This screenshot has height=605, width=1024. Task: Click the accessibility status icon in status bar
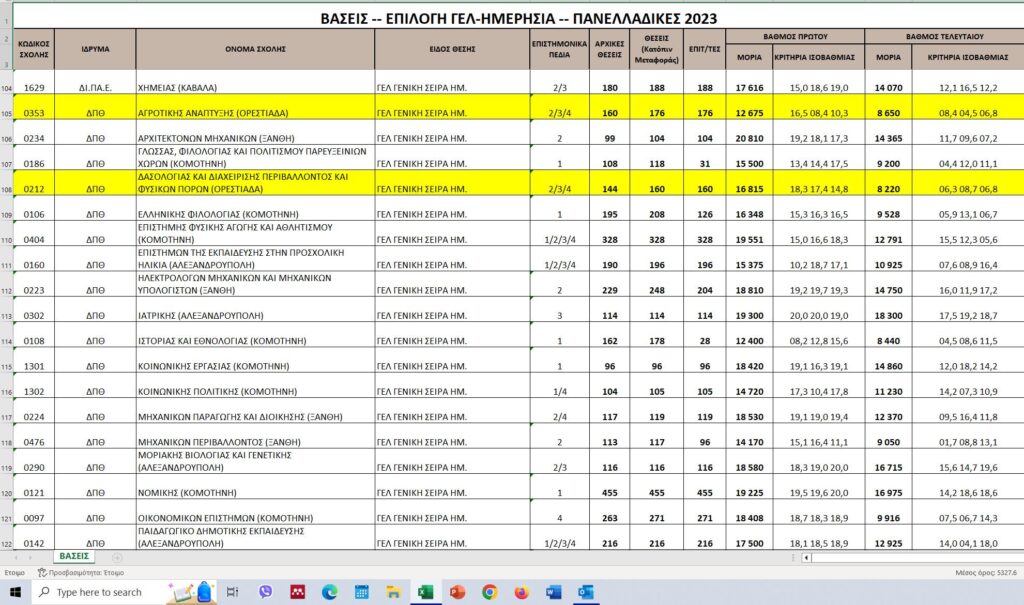pos(42,572)
